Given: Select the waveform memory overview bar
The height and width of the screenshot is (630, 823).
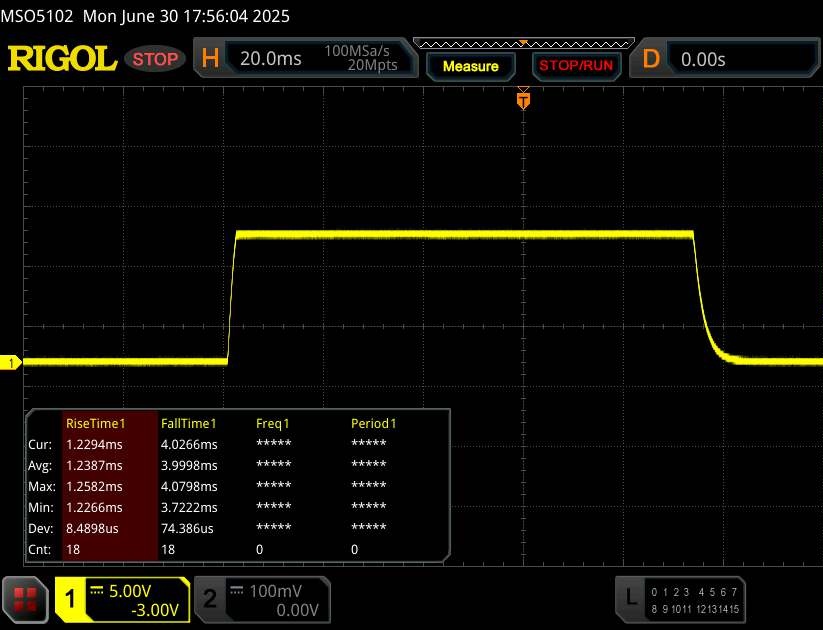Looking at the screenshot, I should tap(524, 43).
